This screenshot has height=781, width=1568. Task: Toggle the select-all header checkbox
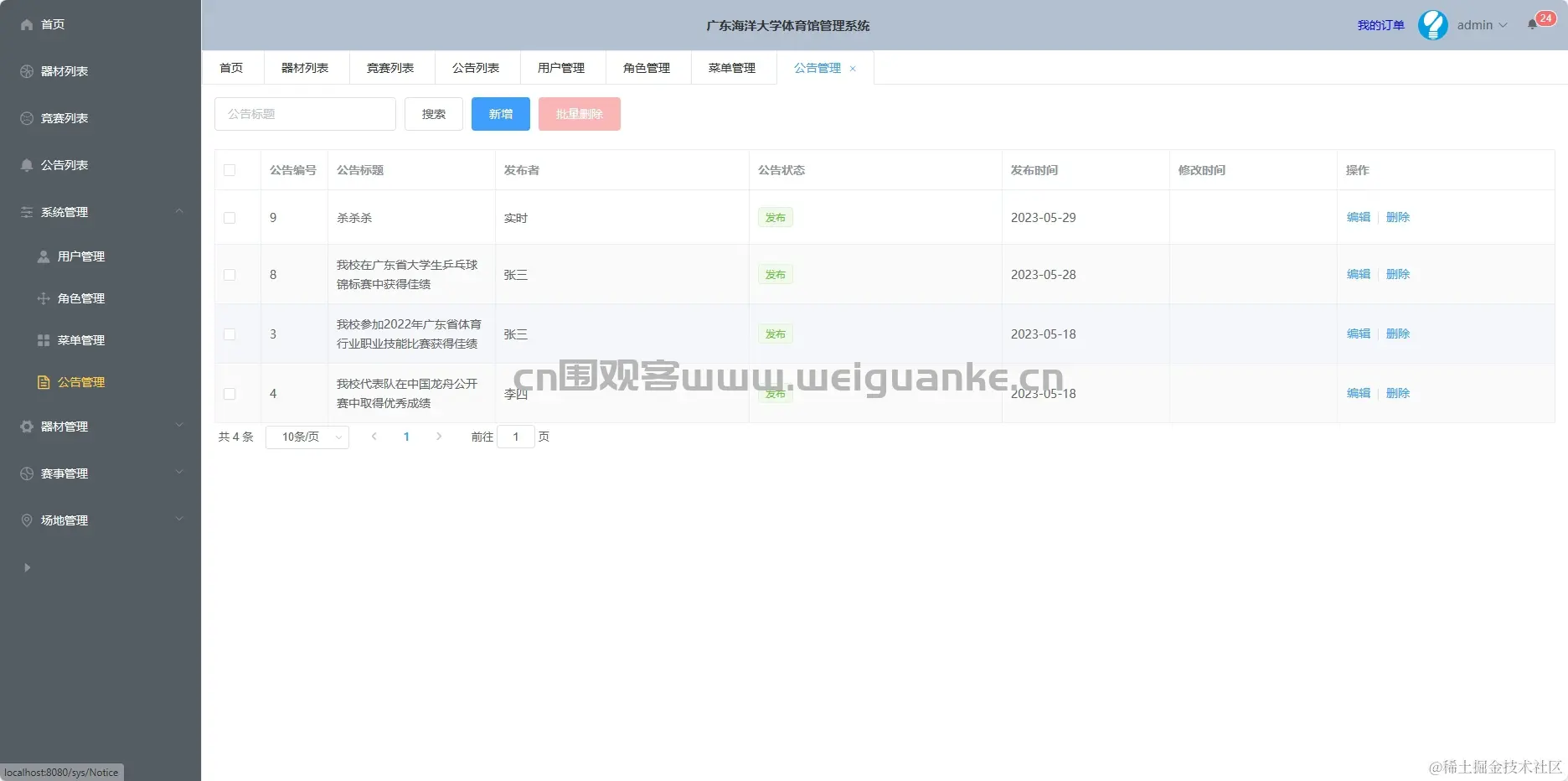point(230,170)
